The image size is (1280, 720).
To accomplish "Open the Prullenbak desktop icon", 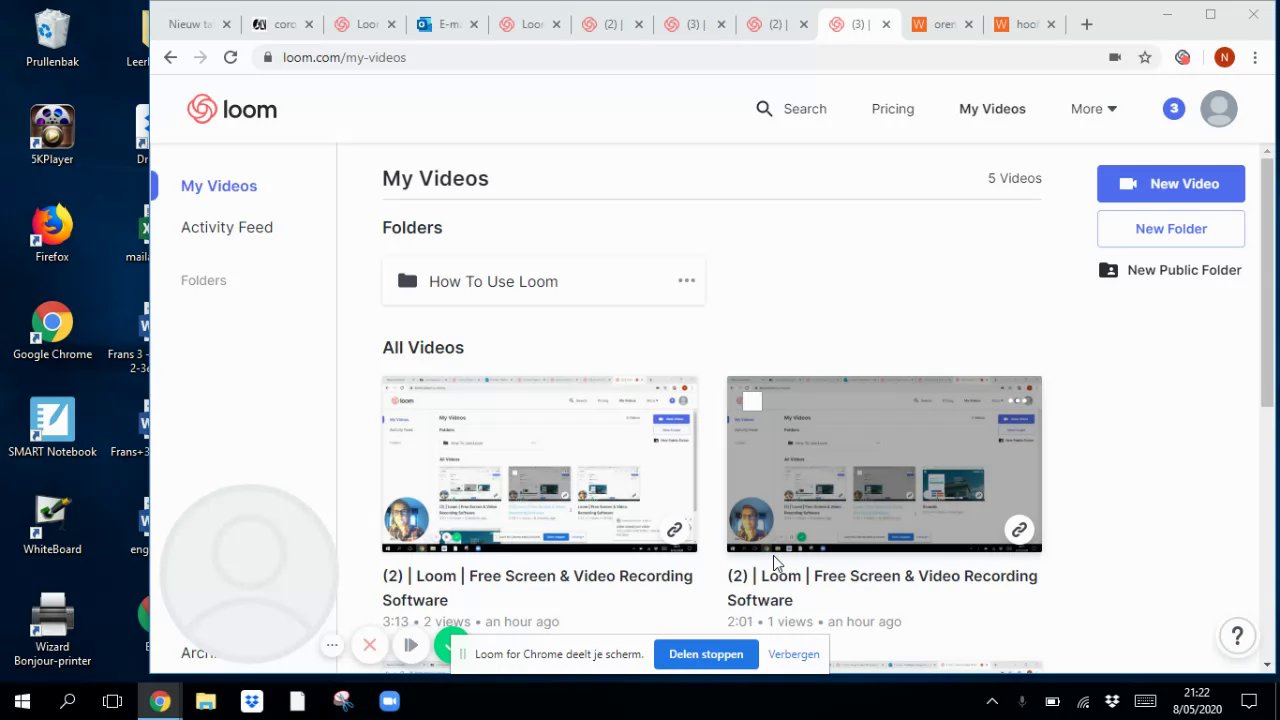I will coord(52,38).
